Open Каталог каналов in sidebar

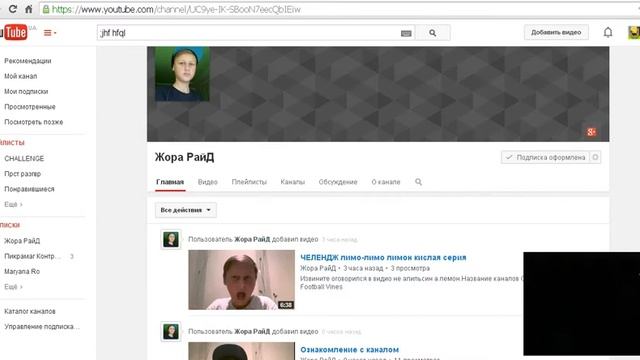coord(30,311)
